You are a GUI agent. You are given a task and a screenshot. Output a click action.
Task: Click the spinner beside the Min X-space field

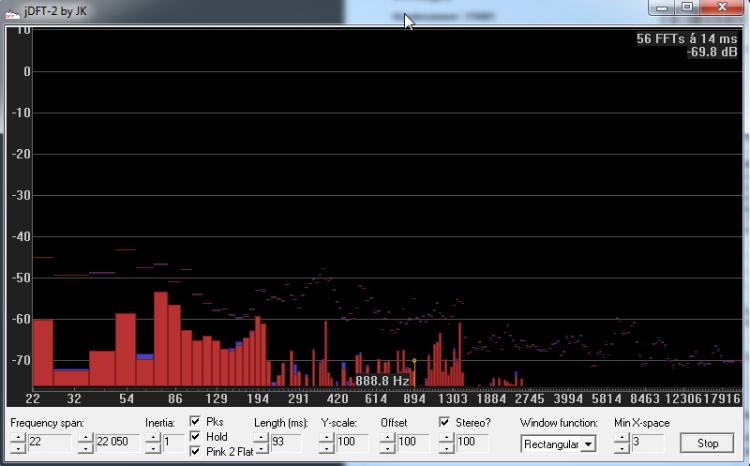coord(621,442)
